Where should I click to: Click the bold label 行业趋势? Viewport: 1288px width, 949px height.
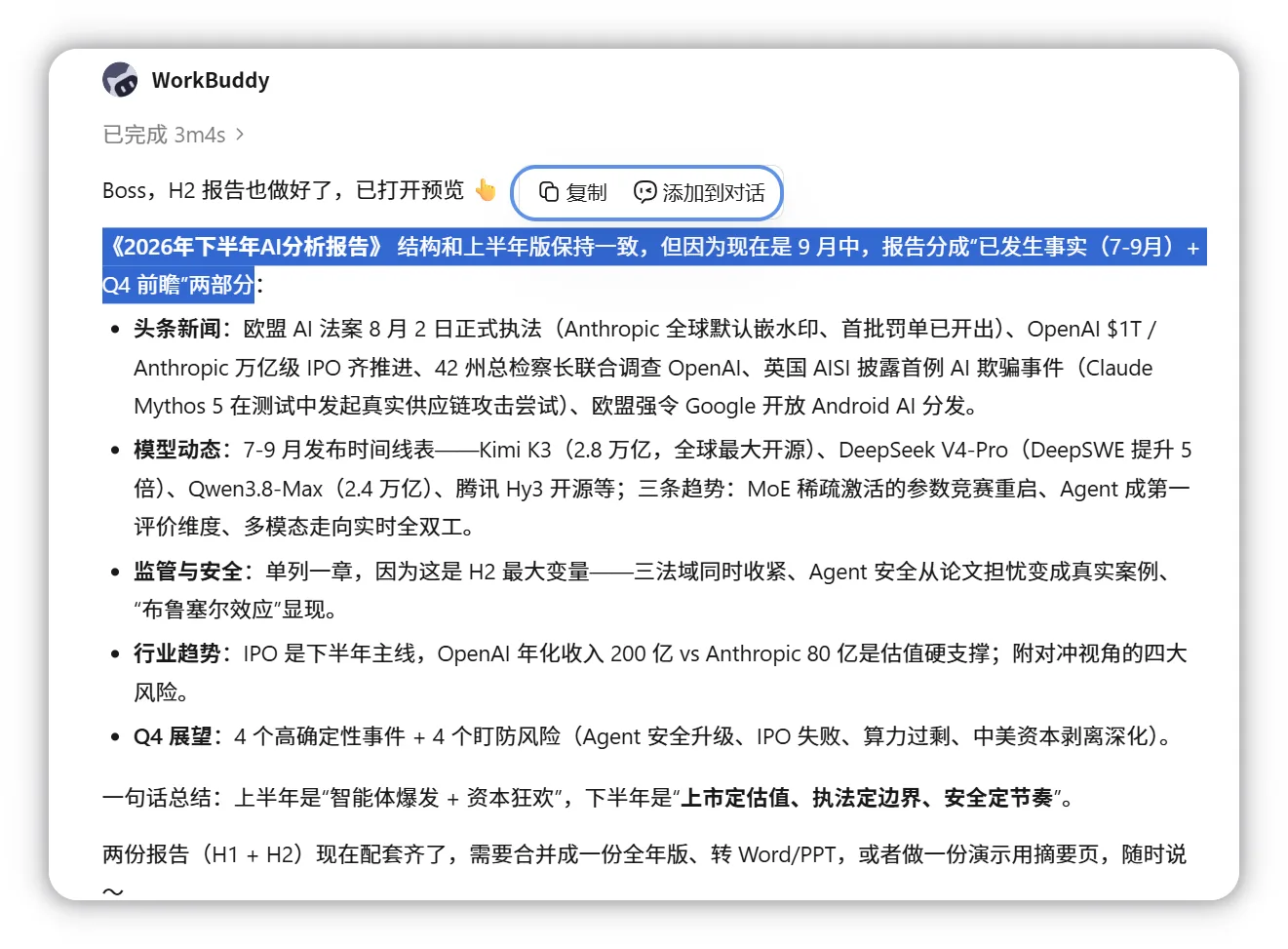tap(177, 653)
